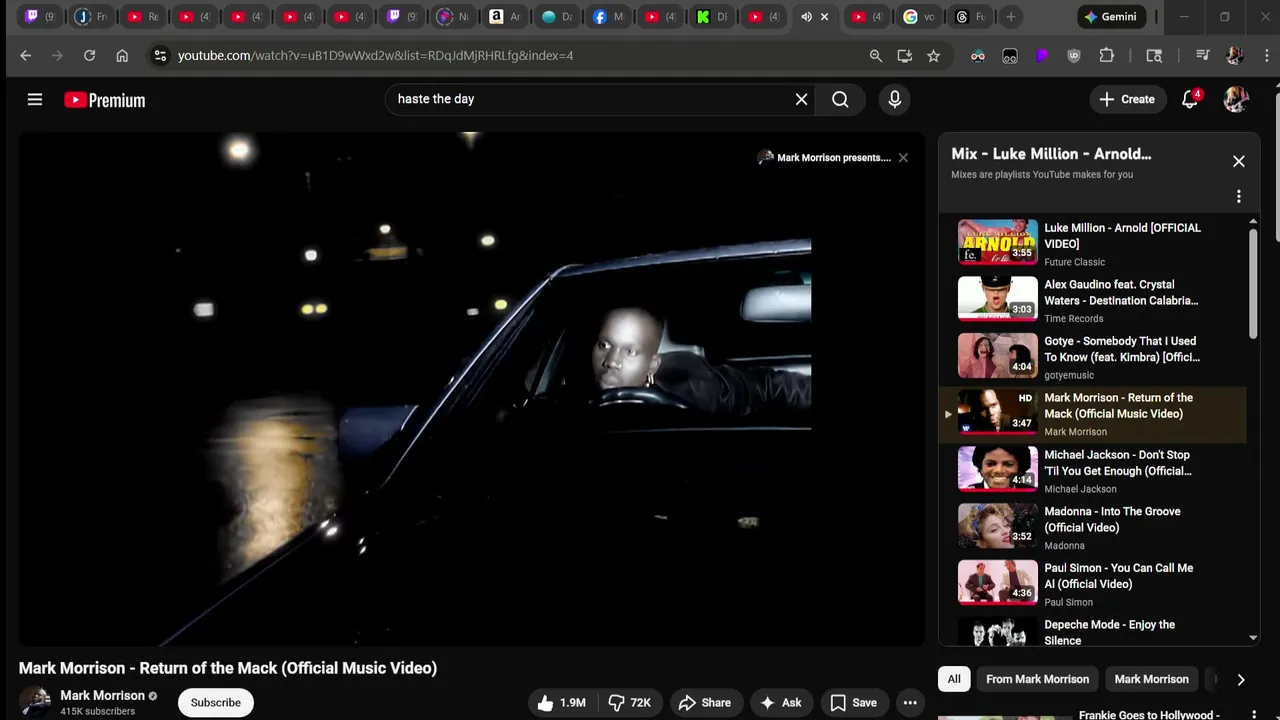The width and height of the screenshot is (1280, 720).
Task: Go back in browser history
Action: 26,56
